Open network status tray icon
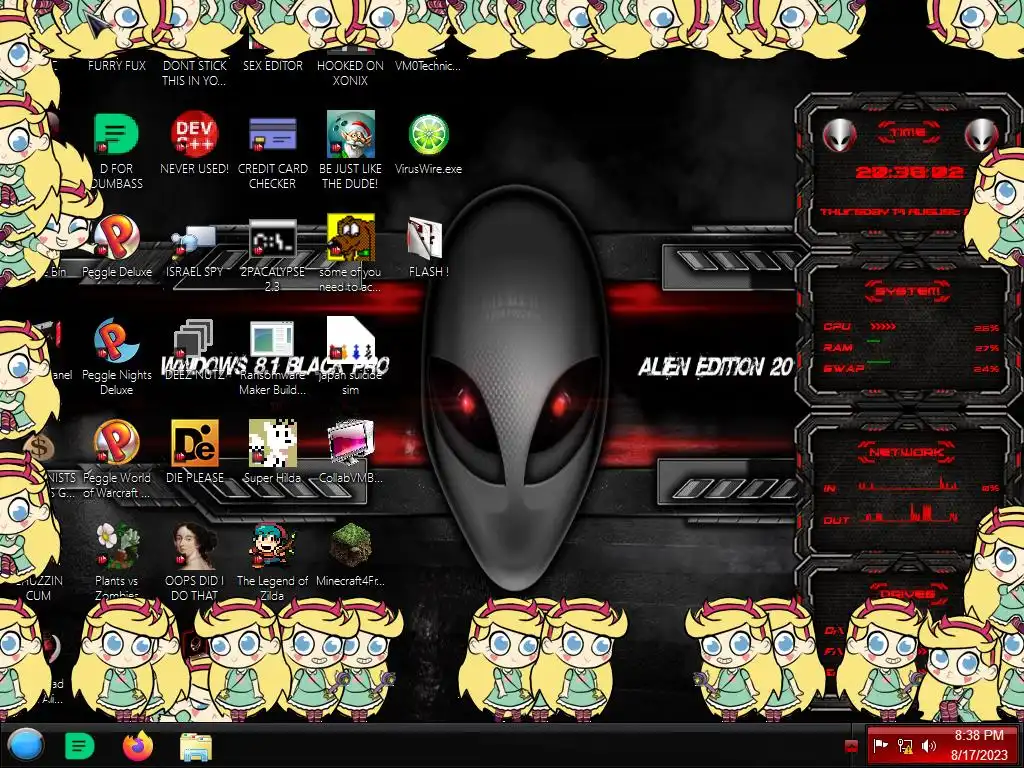This screenshot has height=768, width=1024. click(904, 745)
